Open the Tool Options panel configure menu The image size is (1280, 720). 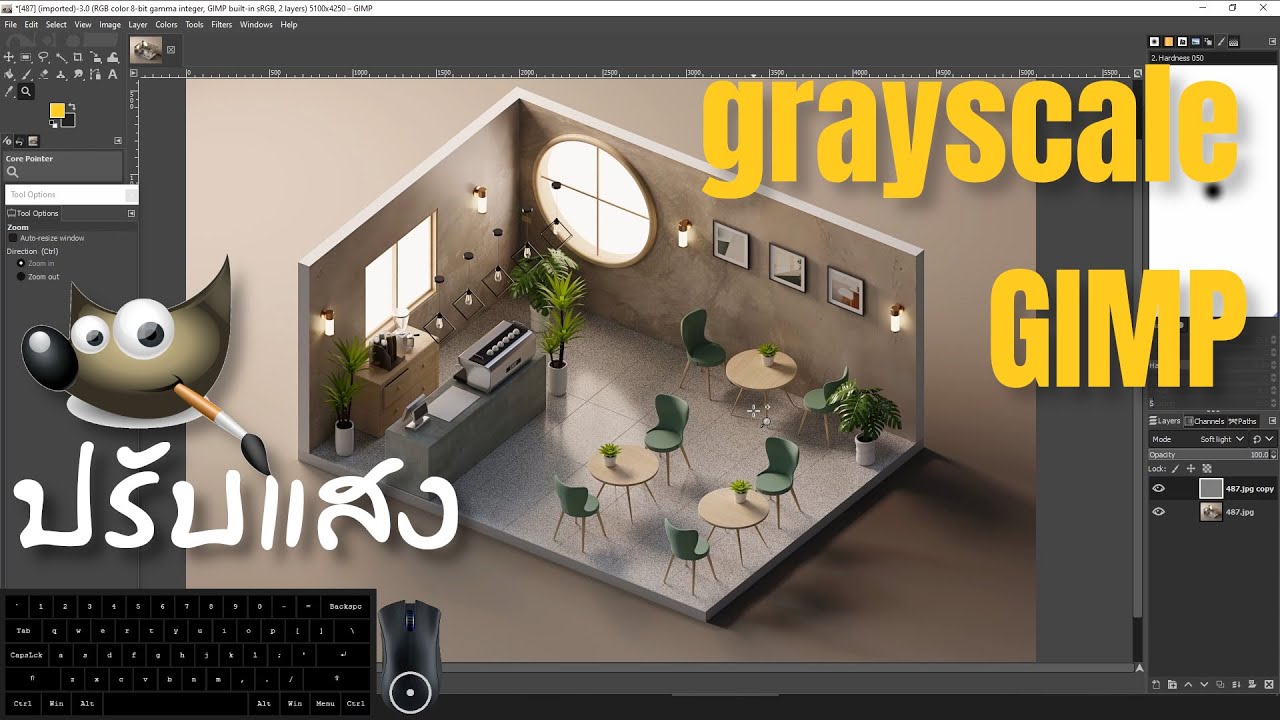pyautogui.click(x=131, y=213)
